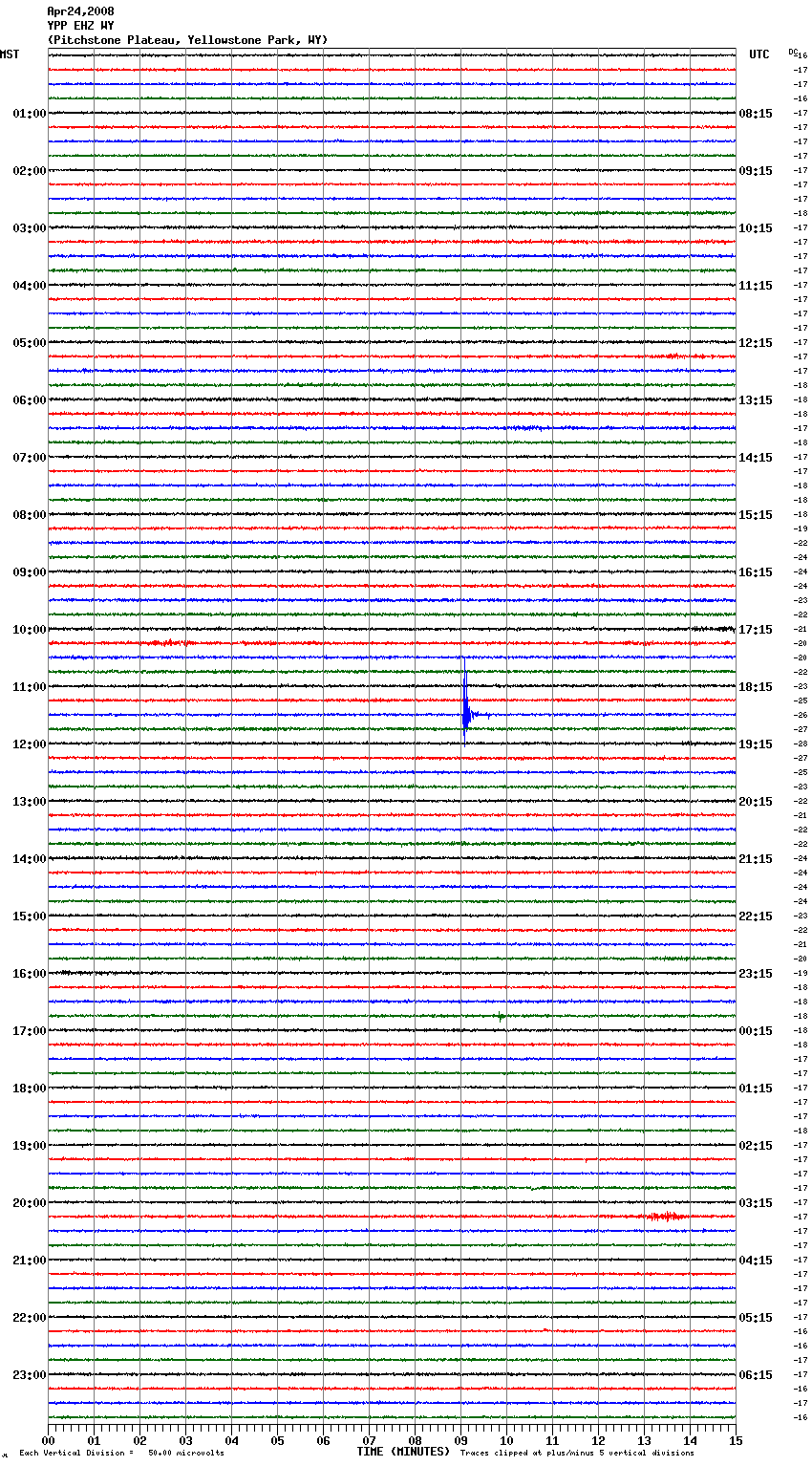Click the 12 minute tick label

599,1440
